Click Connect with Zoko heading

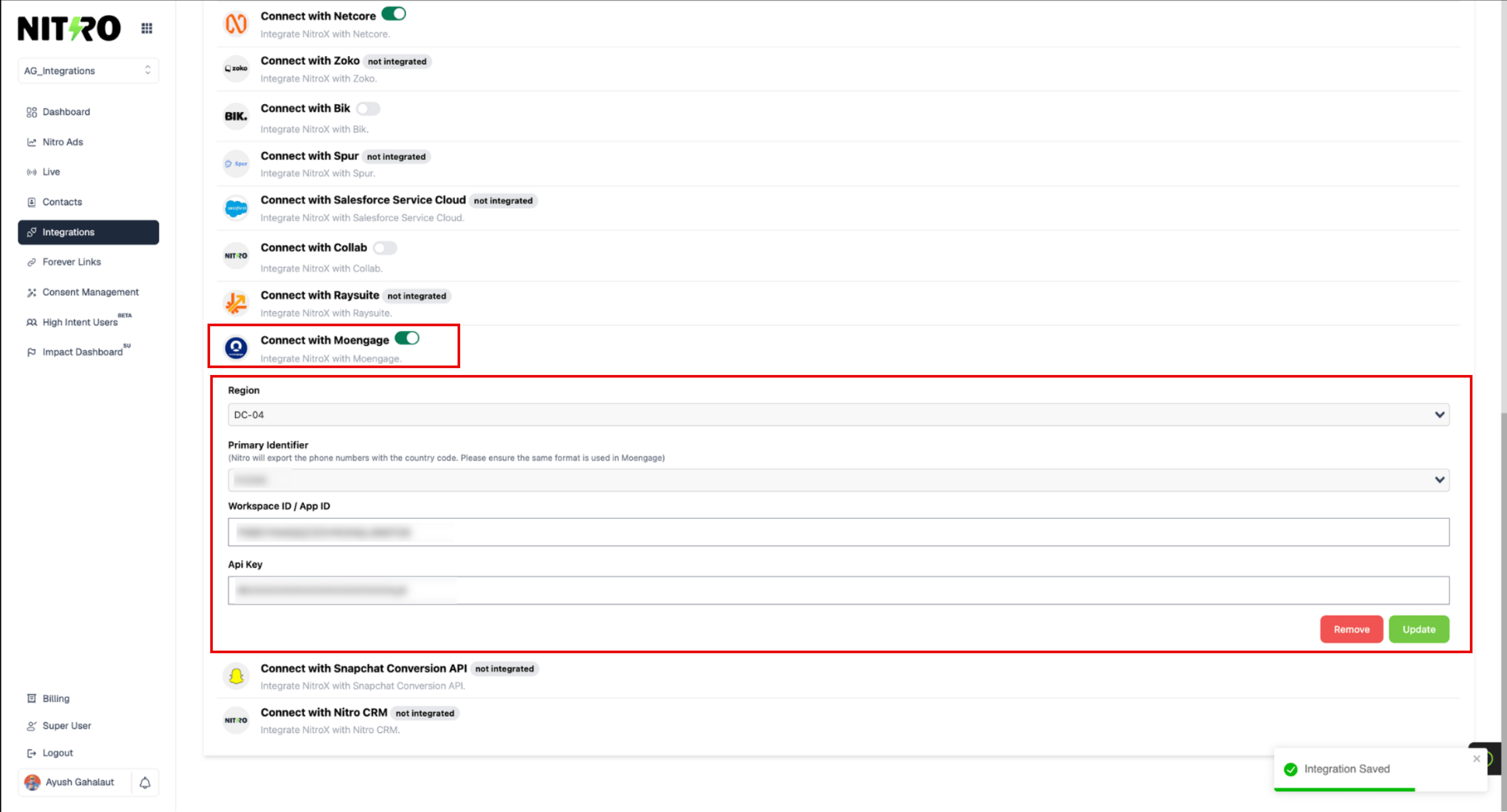[310, 61]
